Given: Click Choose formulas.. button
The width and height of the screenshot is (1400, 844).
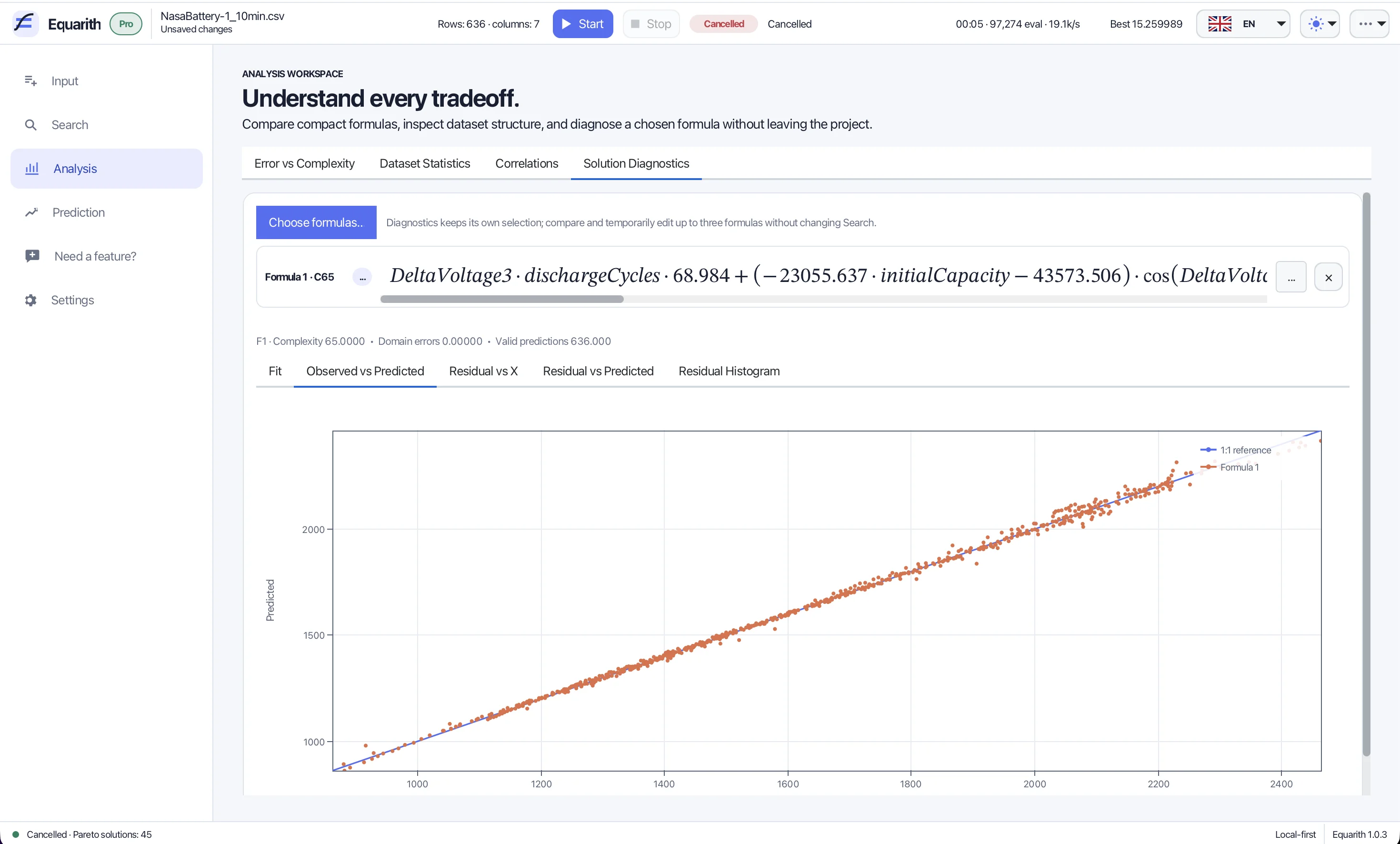Looking at the screenshot, I should [x=316, y=222].
